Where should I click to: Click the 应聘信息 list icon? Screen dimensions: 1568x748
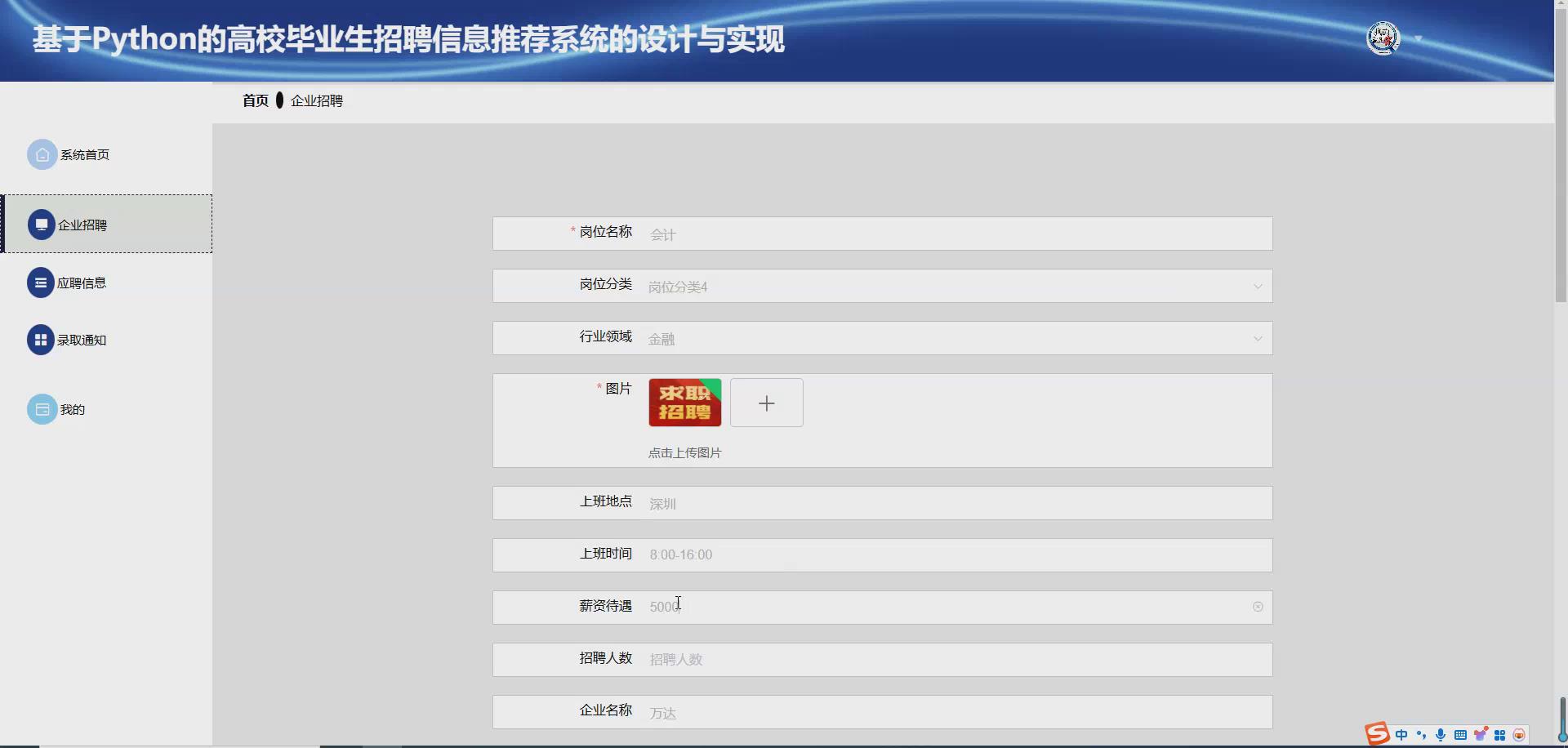[x=41, y=283]
